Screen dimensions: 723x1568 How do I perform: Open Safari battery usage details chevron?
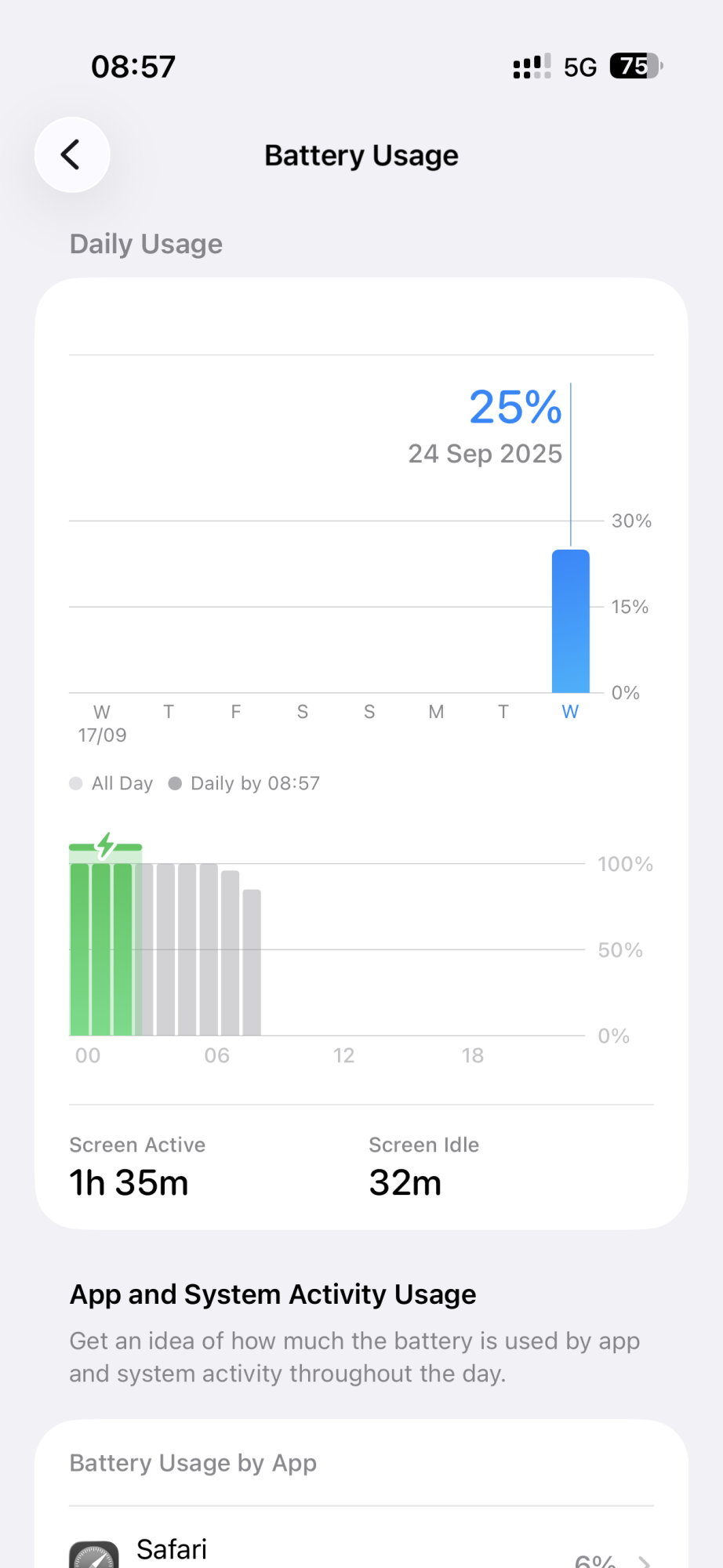click(x=645, y=1560)
